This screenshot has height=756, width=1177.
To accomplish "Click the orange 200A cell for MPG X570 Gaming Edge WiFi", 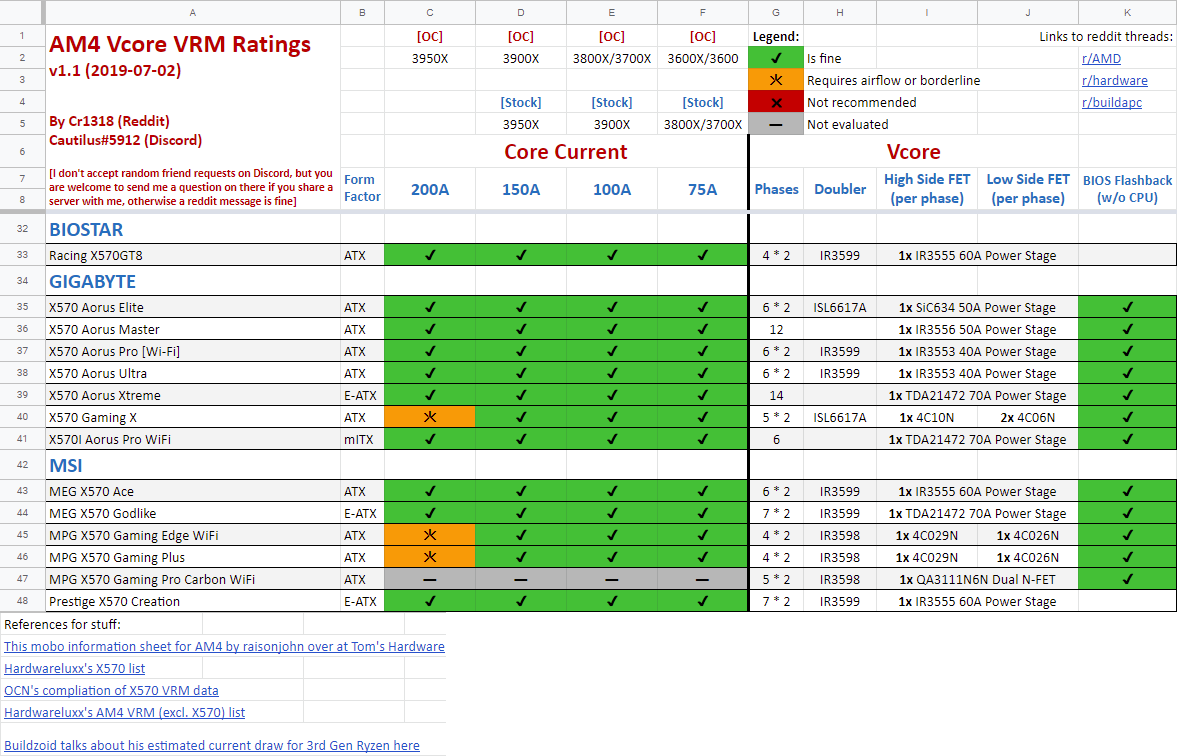I will (x=429, y=535).
